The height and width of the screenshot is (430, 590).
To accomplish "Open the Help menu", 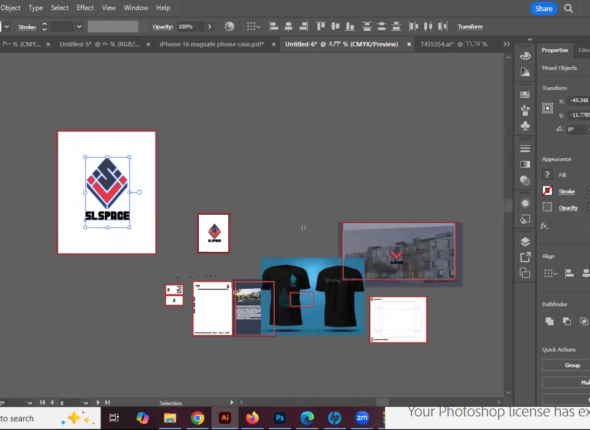I will click(x=163, y=8).
